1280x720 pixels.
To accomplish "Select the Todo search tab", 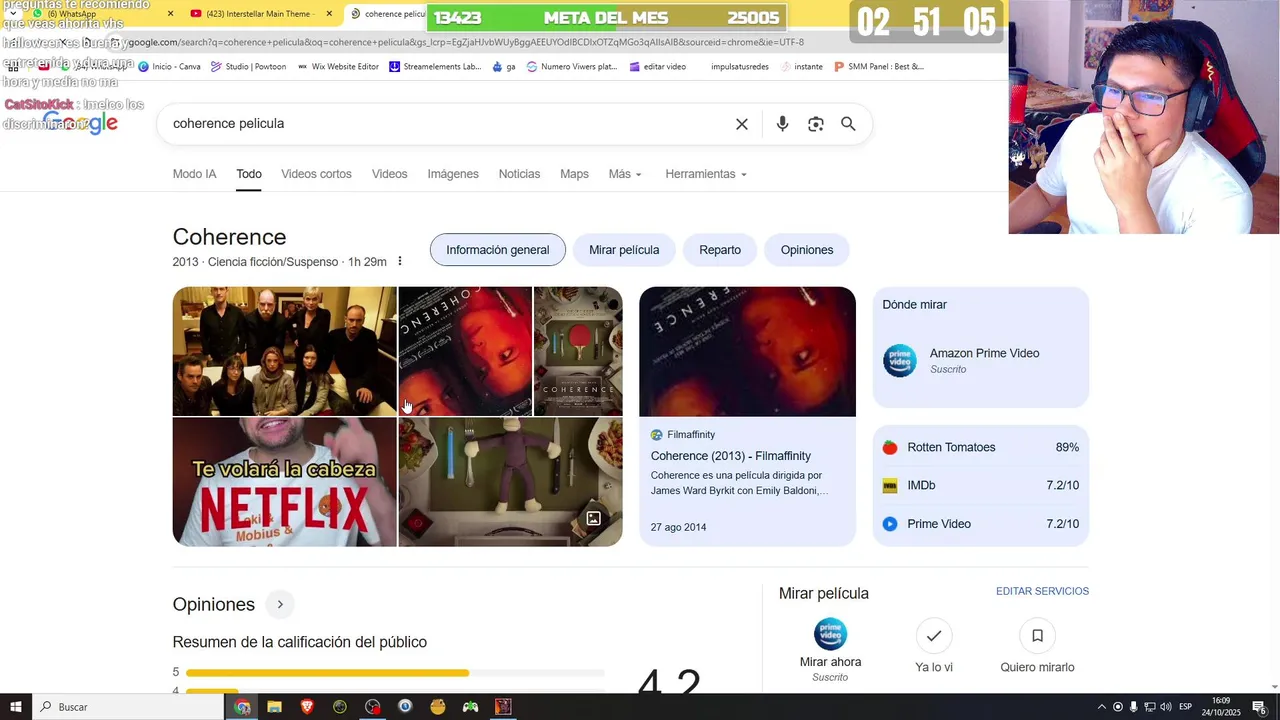I will click(249, 174).
